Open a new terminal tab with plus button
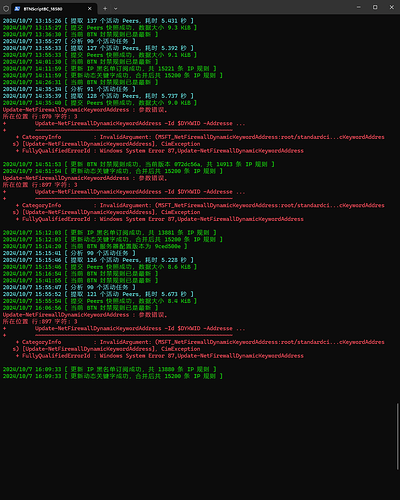 click(x=105, y=8)
